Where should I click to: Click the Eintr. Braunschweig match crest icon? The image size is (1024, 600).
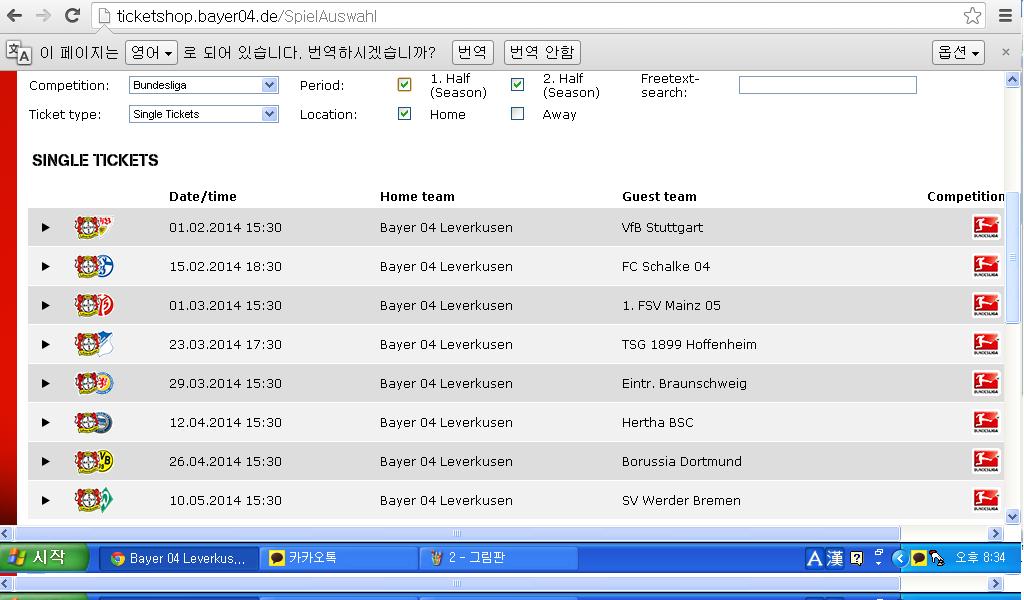94,383
